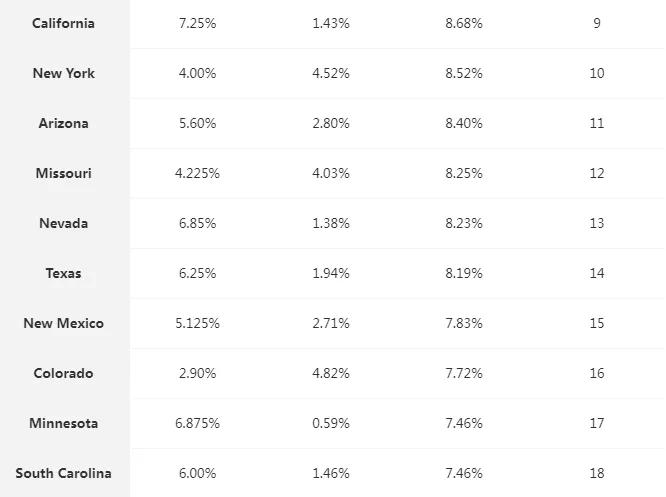The width and height of the screenshot is (666, 497).
Task: Click Minnesota's 0.59% local rate cell
Action: coord(330,423)
